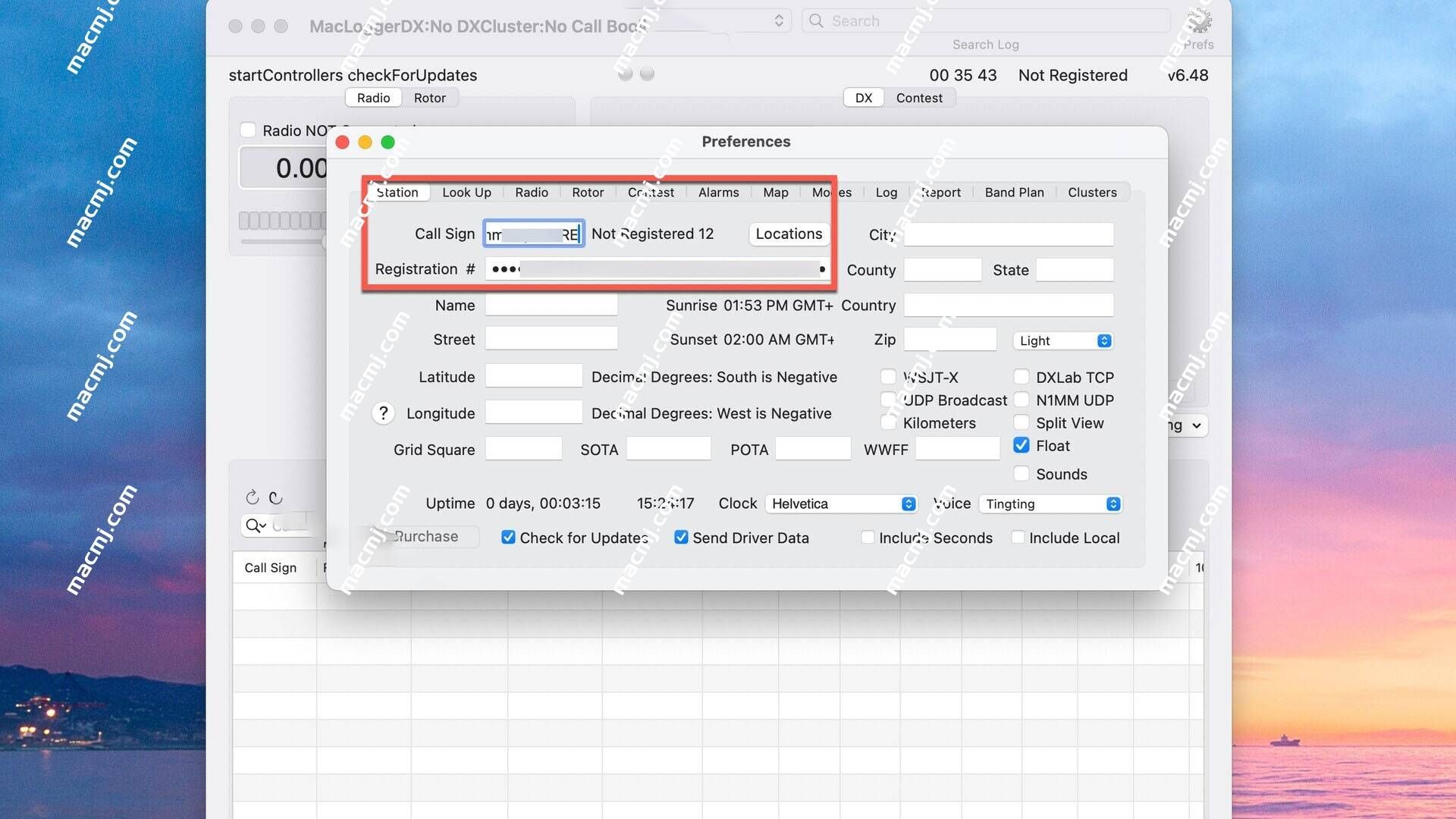
Task: Open log filter magnifier icon
Action: pyautogui.click(x=256, y=525)
